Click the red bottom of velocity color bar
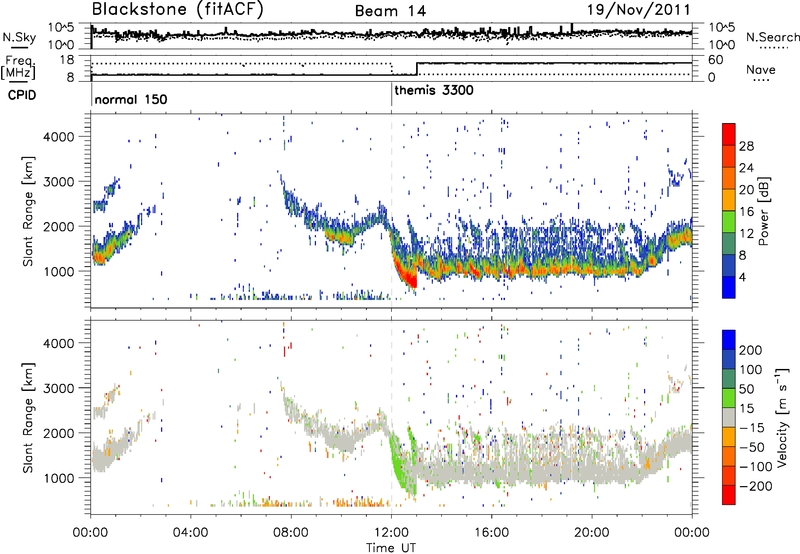 click(729, 495)
